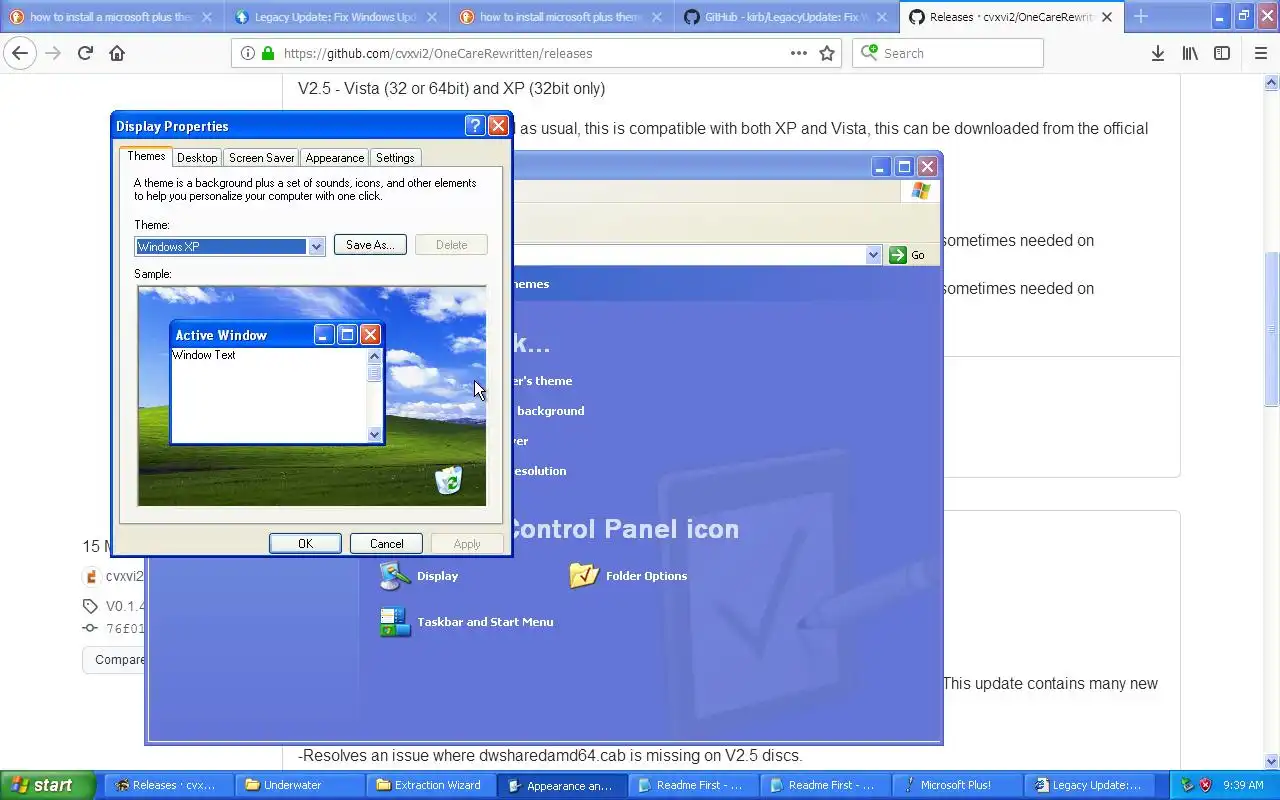
Task: Switch to Releases browser taskbar button
Action: click(170, 785)
